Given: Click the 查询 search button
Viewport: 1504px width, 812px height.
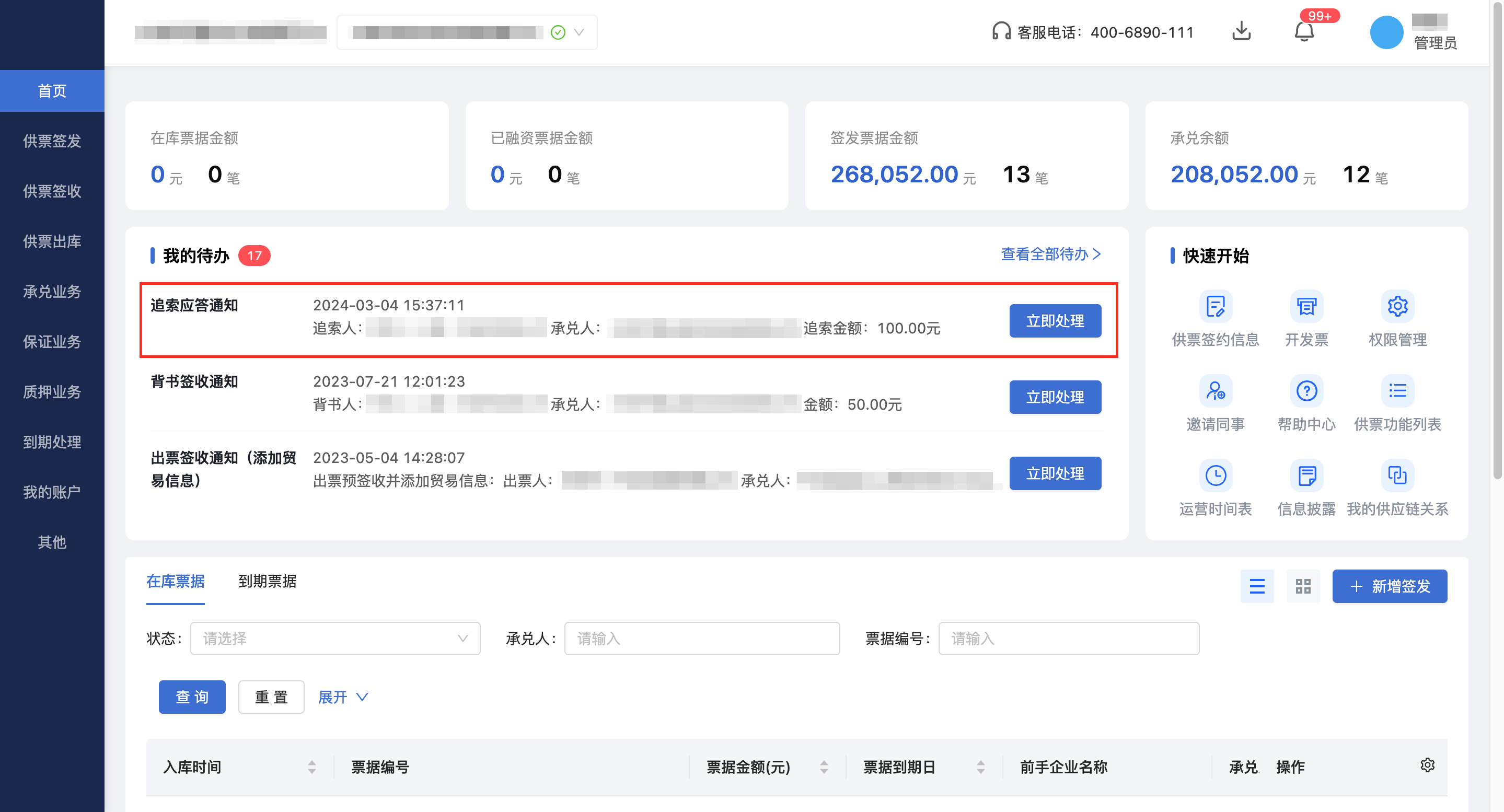Looking at the screenshot, I should coord(192,697).
